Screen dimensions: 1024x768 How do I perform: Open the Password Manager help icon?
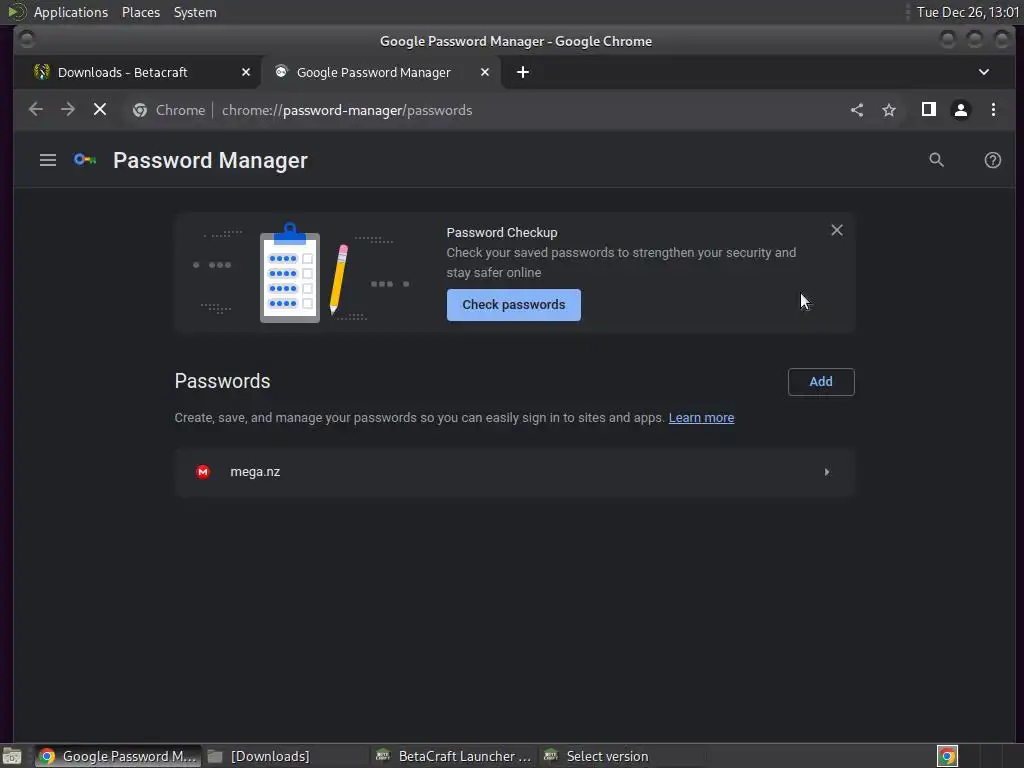993,160
